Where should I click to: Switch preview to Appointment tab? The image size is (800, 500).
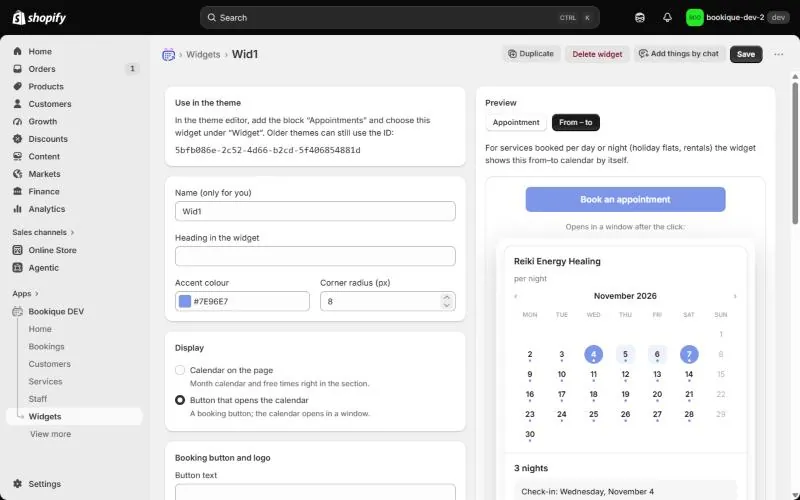516,122
